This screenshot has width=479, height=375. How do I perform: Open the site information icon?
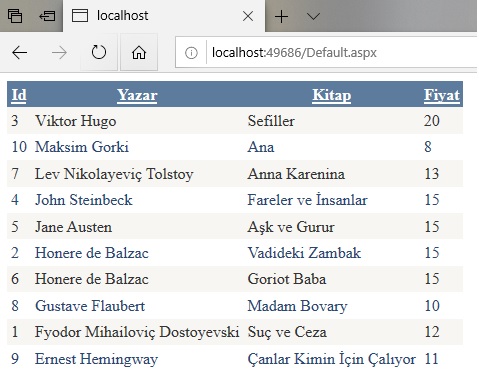[191, 53]
